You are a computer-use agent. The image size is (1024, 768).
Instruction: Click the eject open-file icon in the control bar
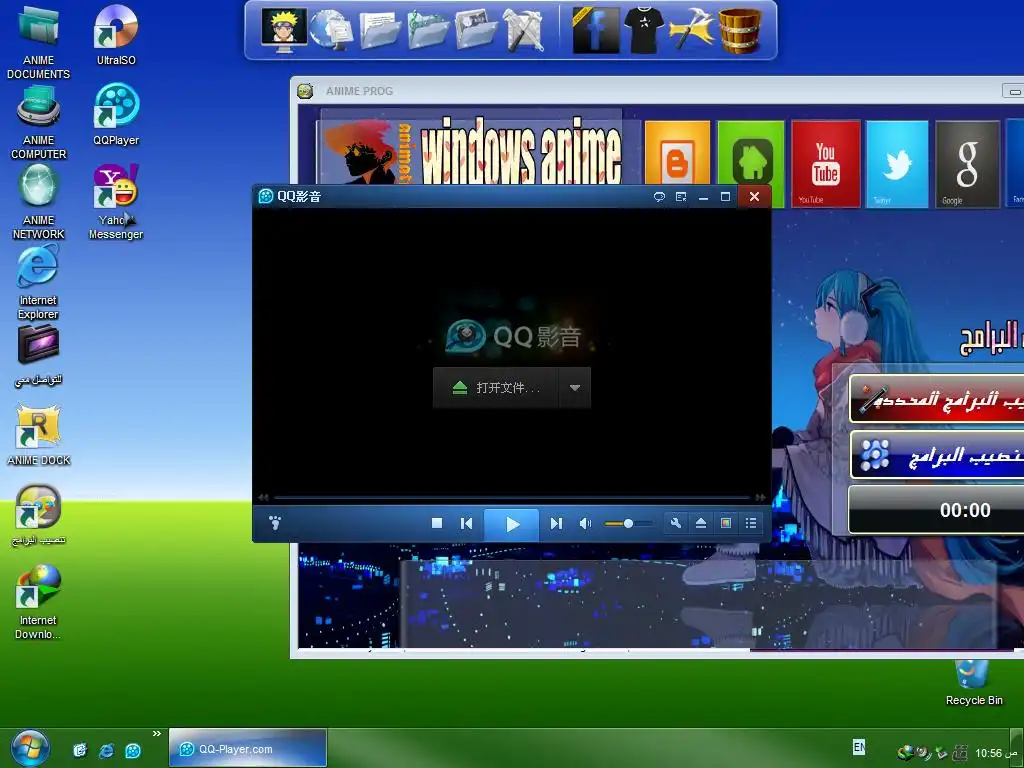point(701,523)
